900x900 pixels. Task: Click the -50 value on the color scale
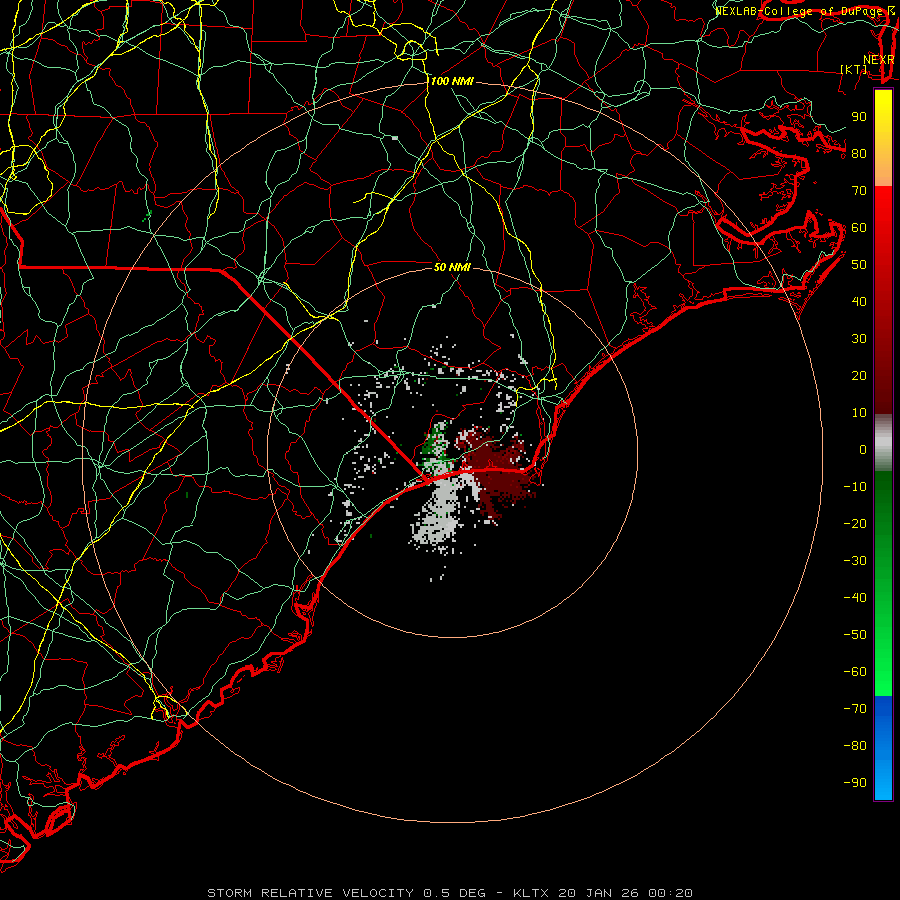pos(855,635)
